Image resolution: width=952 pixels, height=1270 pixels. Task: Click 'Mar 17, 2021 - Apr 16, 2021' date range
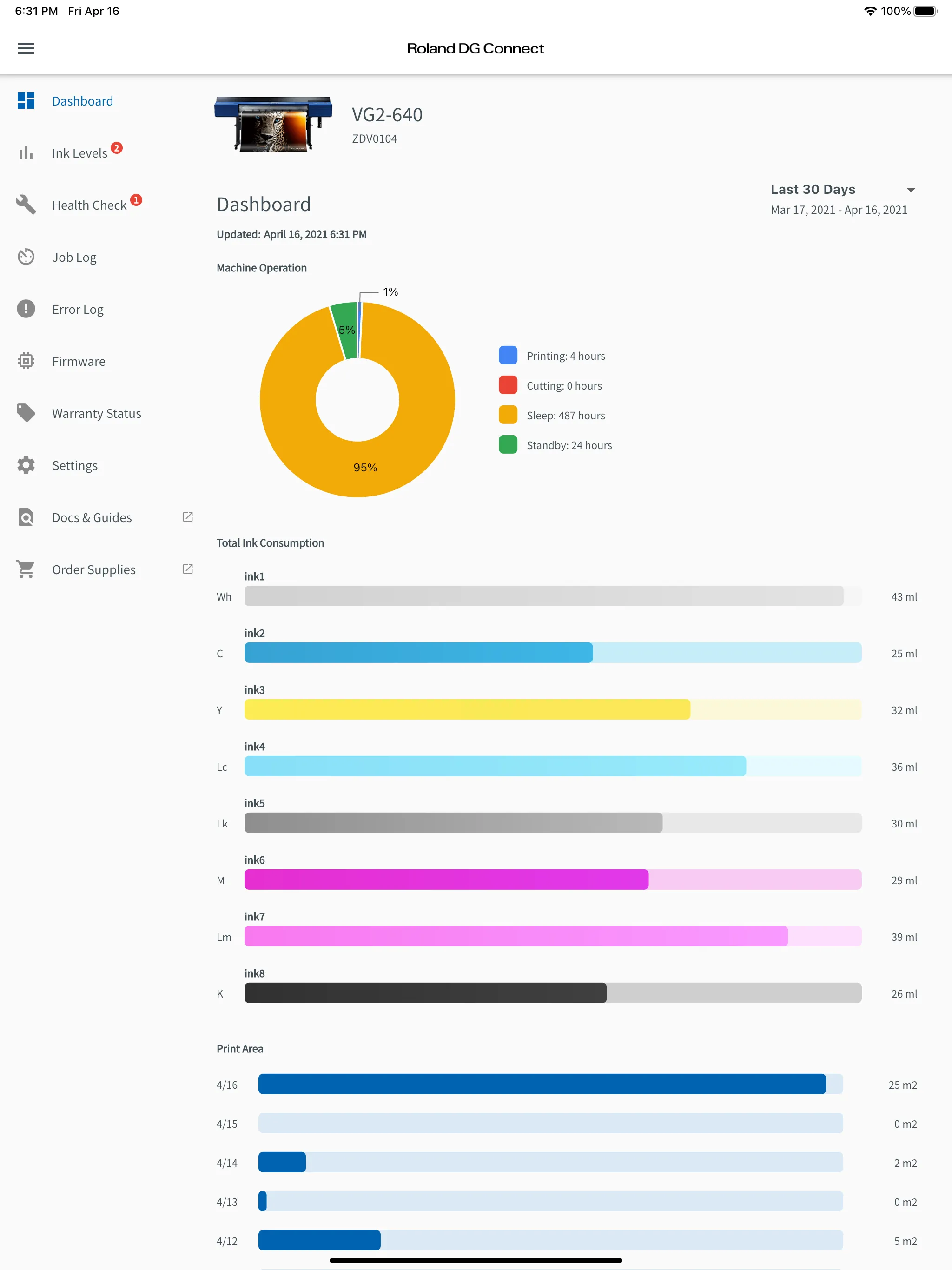[839, 210]
